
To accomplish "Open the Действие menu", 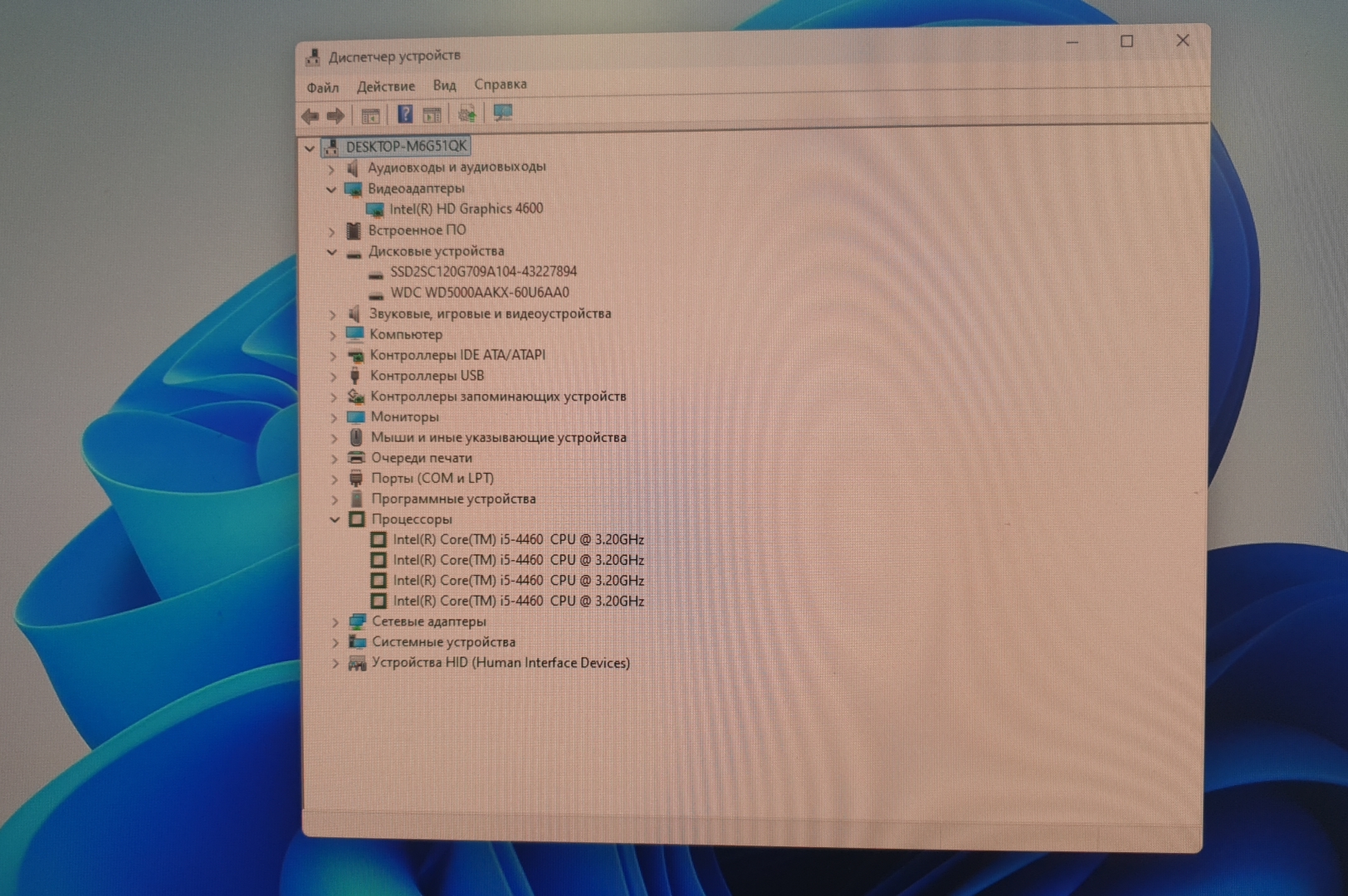I will [386, 86].
